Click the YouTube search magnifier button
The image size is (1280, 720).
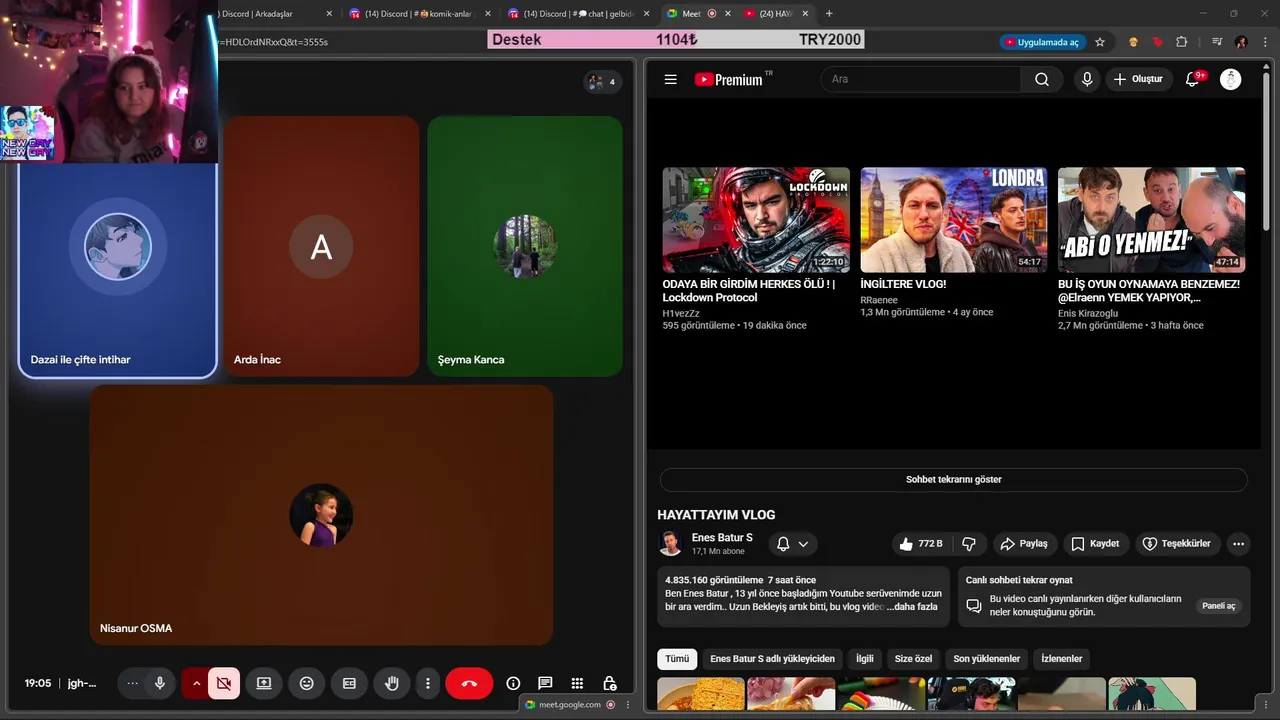coord(1042,79)
